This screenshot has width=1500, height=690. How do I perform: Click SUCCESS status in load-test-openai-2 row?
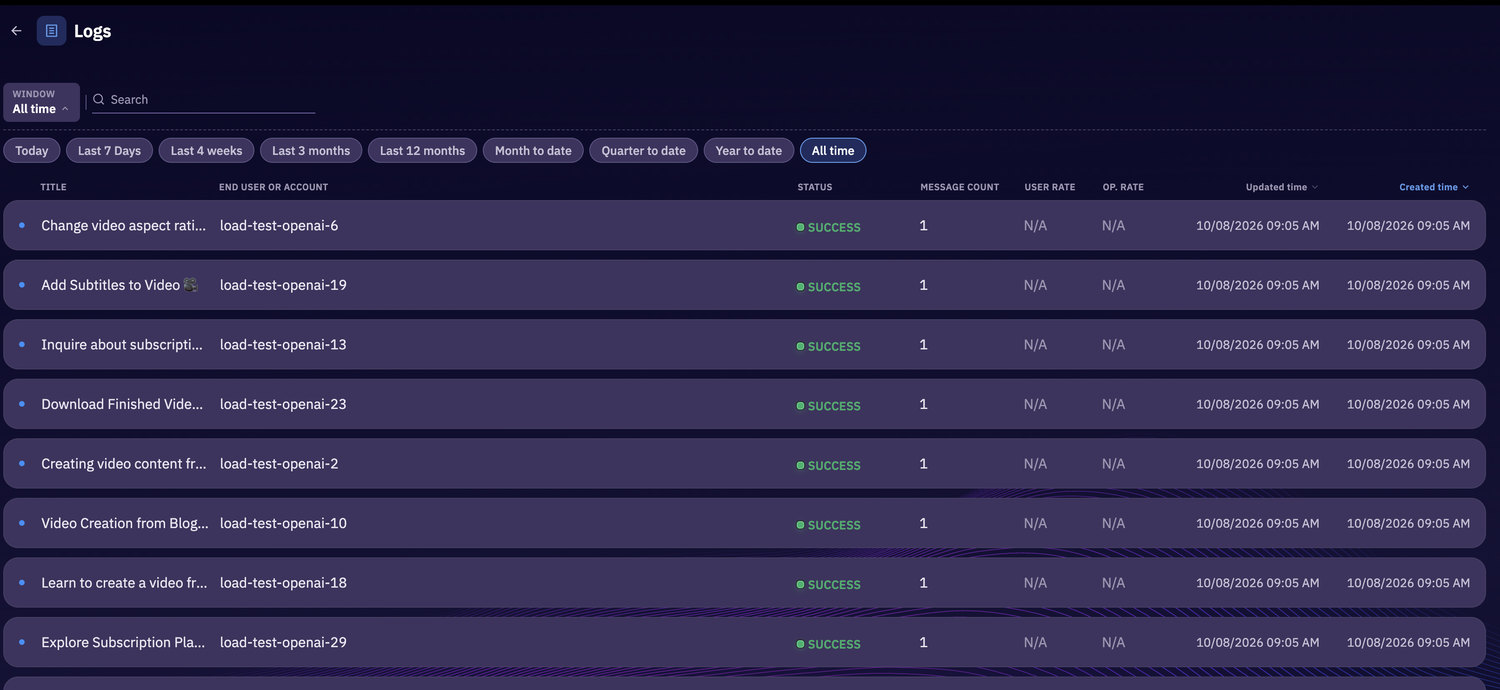coord(829,465)
